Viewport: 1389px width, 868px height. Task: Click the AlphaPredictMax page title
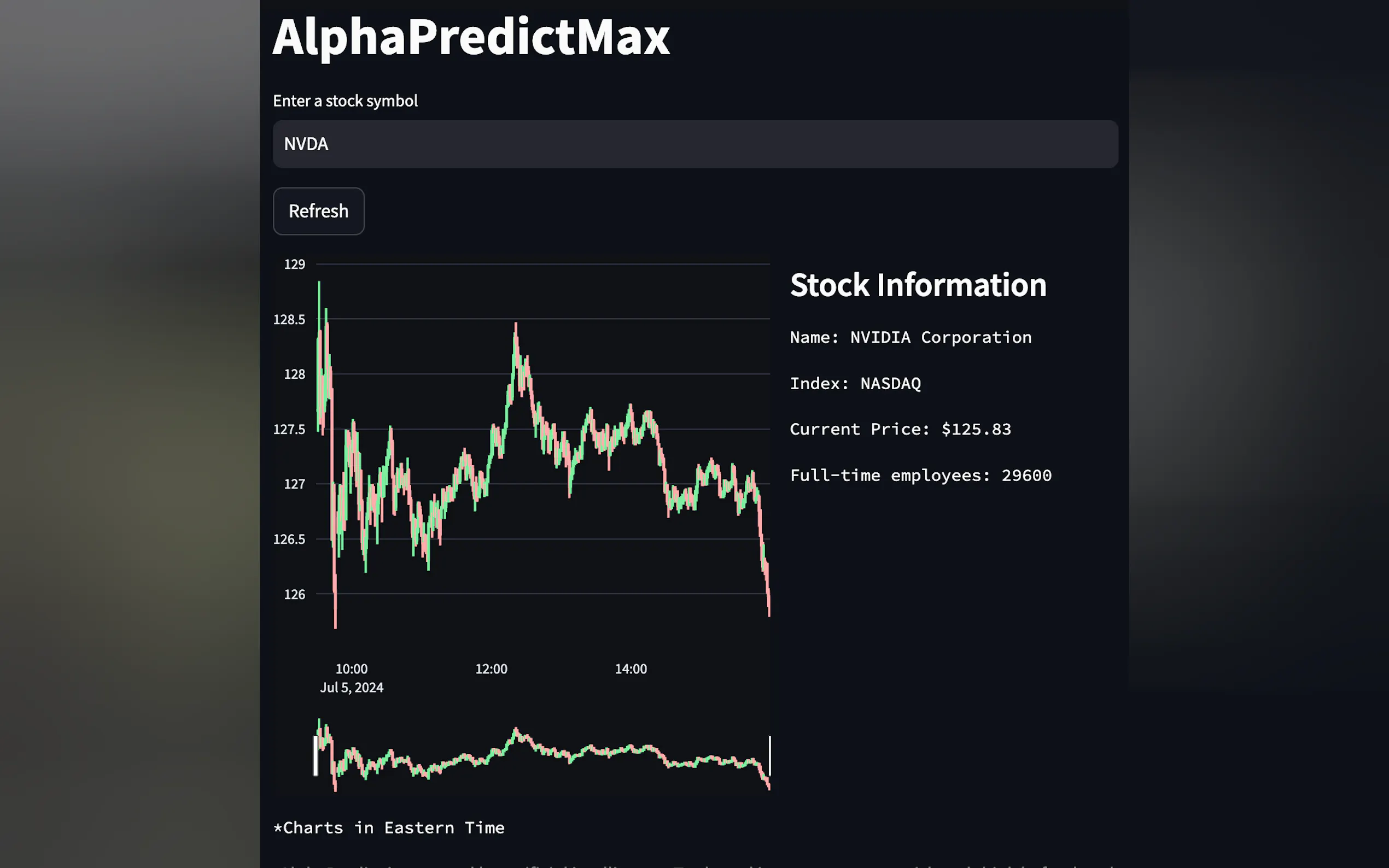point(471,37)
